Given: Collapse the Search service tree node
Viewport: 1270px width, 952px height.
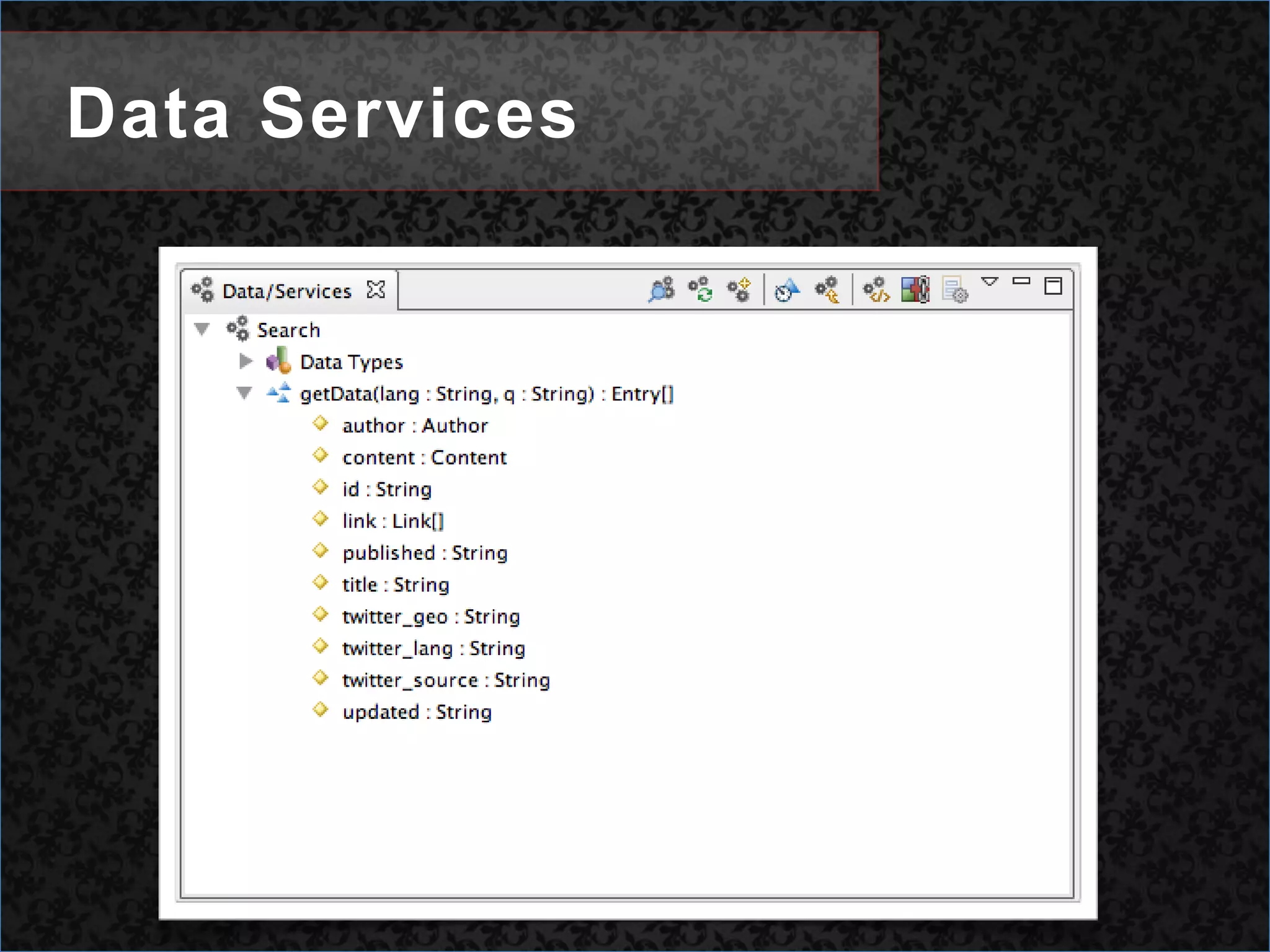Looking at the screenshot, I should coord(202,329).
